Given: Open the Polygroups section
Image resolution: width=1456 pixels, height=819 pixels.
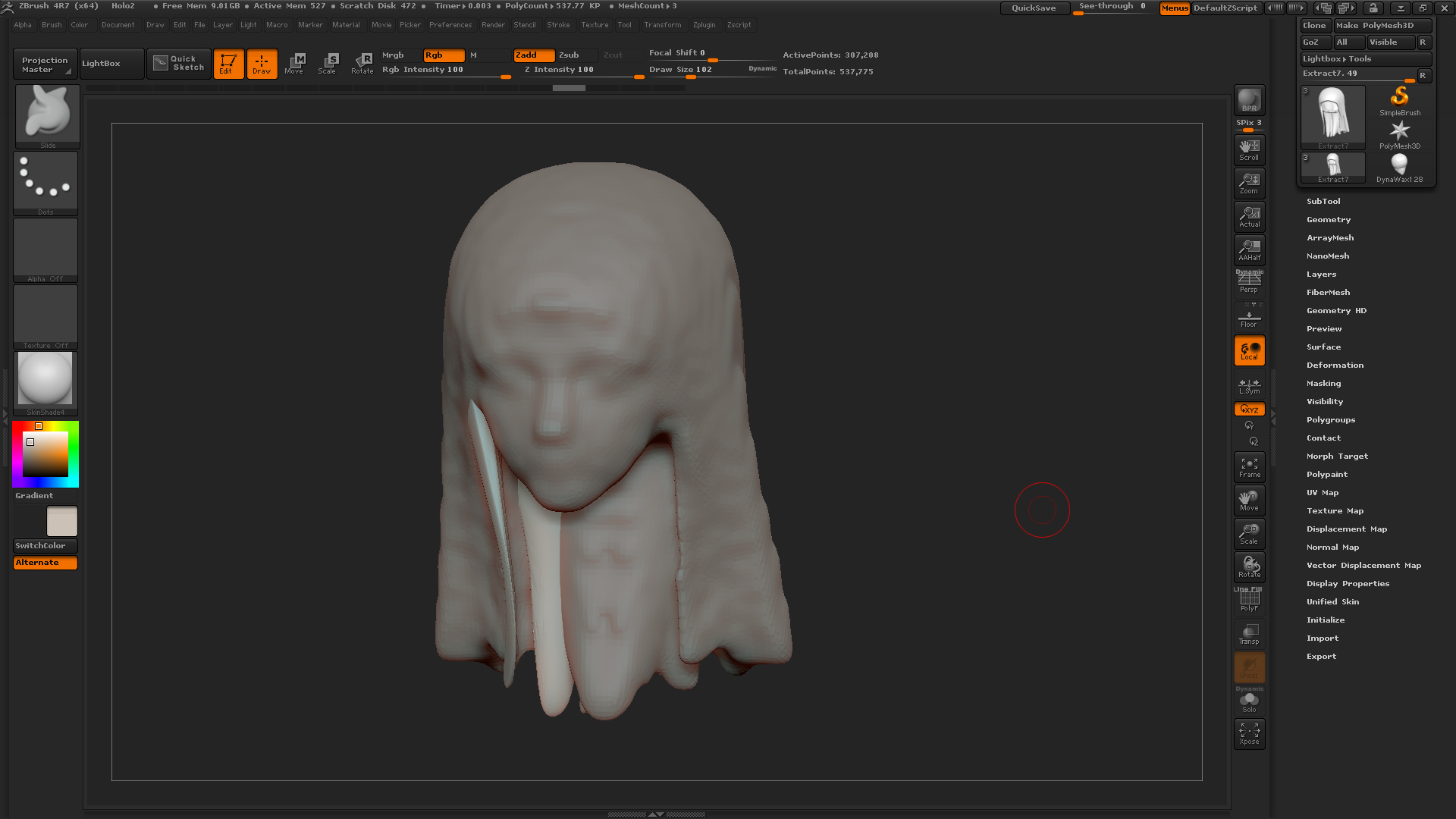Looking at the screenshot, I should point(1330,420).
